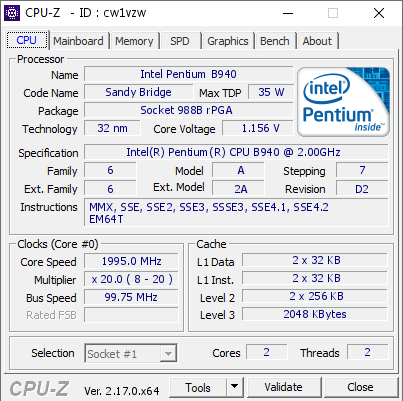Show the About tab

tap(317, 41)
